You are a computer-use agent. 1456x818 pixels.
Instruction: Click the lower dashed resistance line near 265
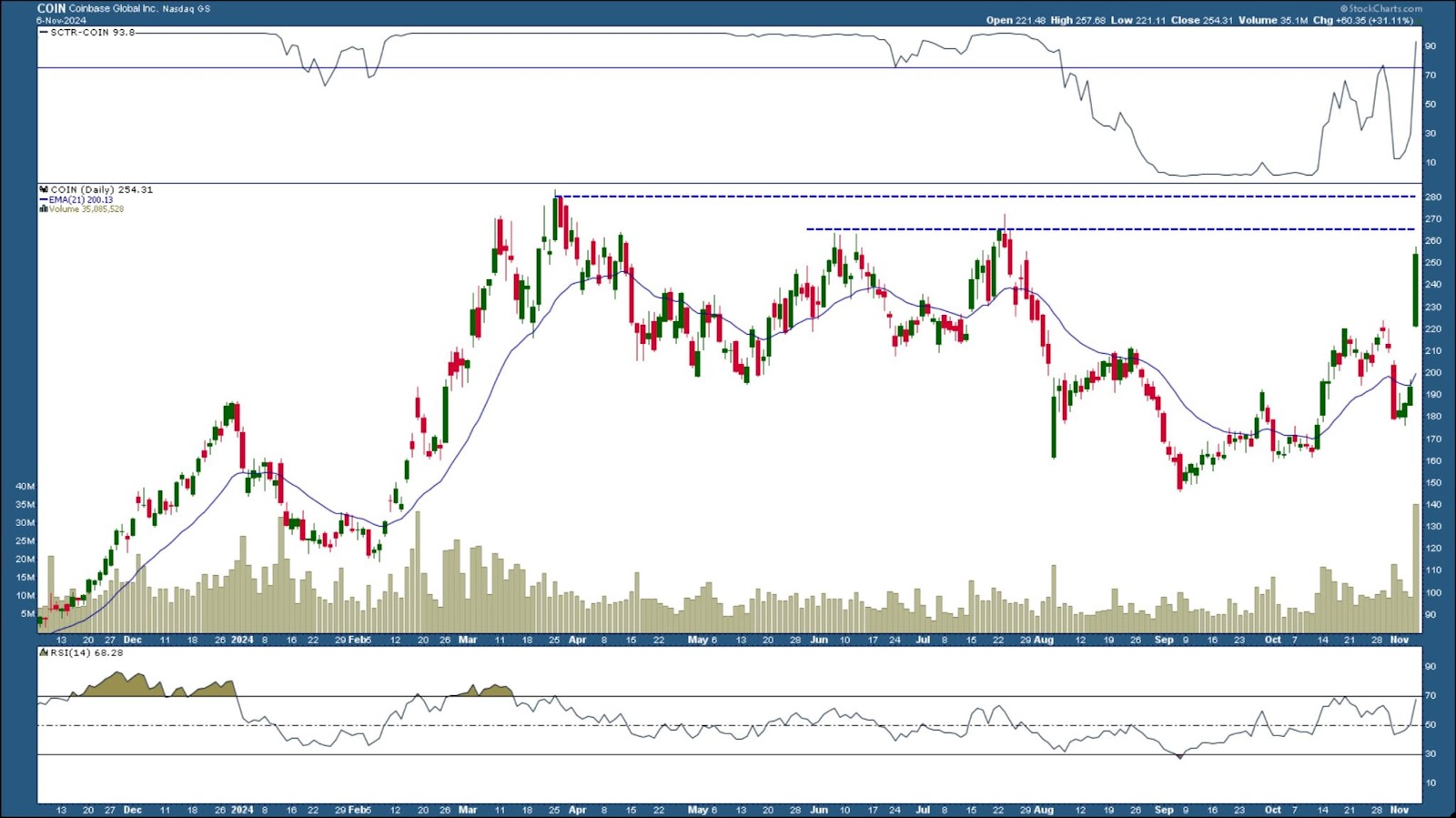tap(1111, 229)
